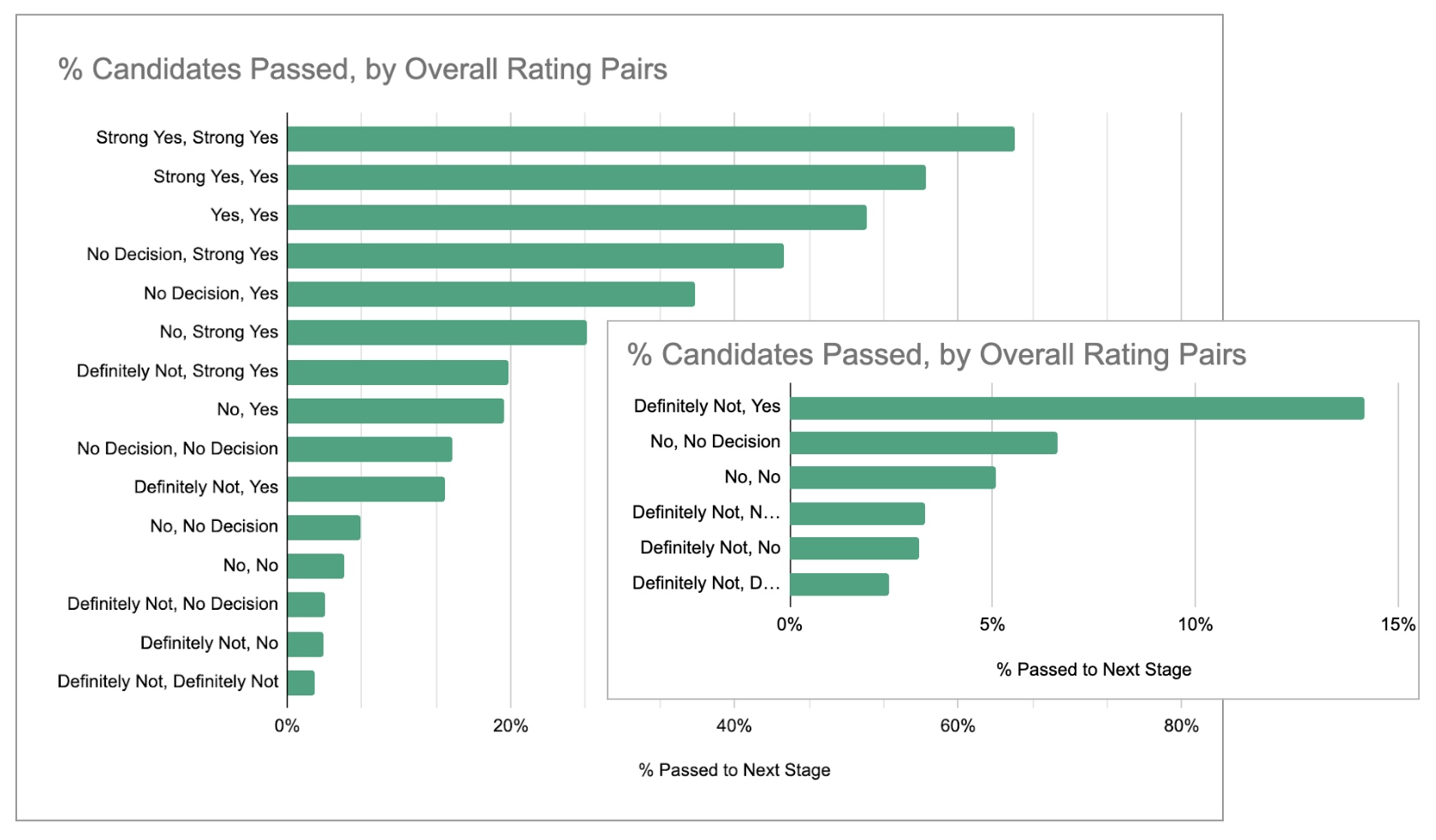Viewport: 1436px width, 840px height.
Task: Select the "Strong Yes, Yes" bar
Action: point(606,178)
